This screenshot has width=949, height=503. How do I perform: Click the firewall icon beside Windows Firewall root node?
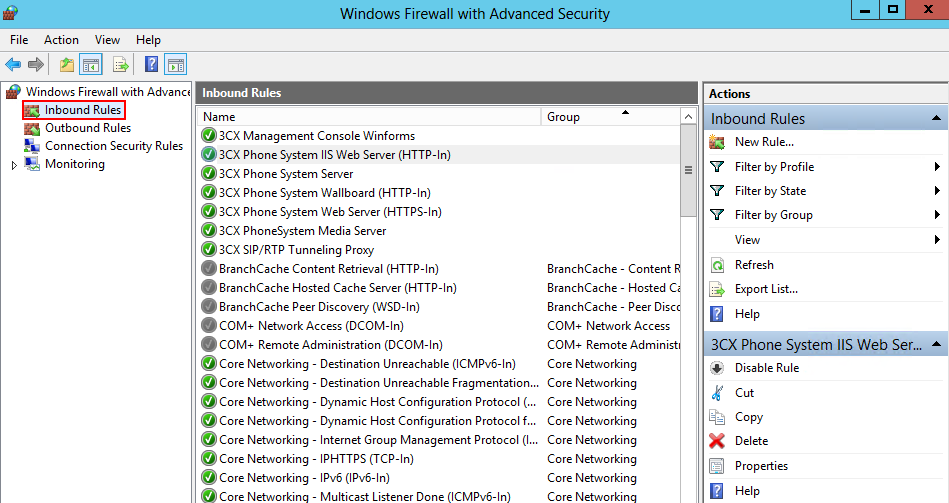(13, 92)
